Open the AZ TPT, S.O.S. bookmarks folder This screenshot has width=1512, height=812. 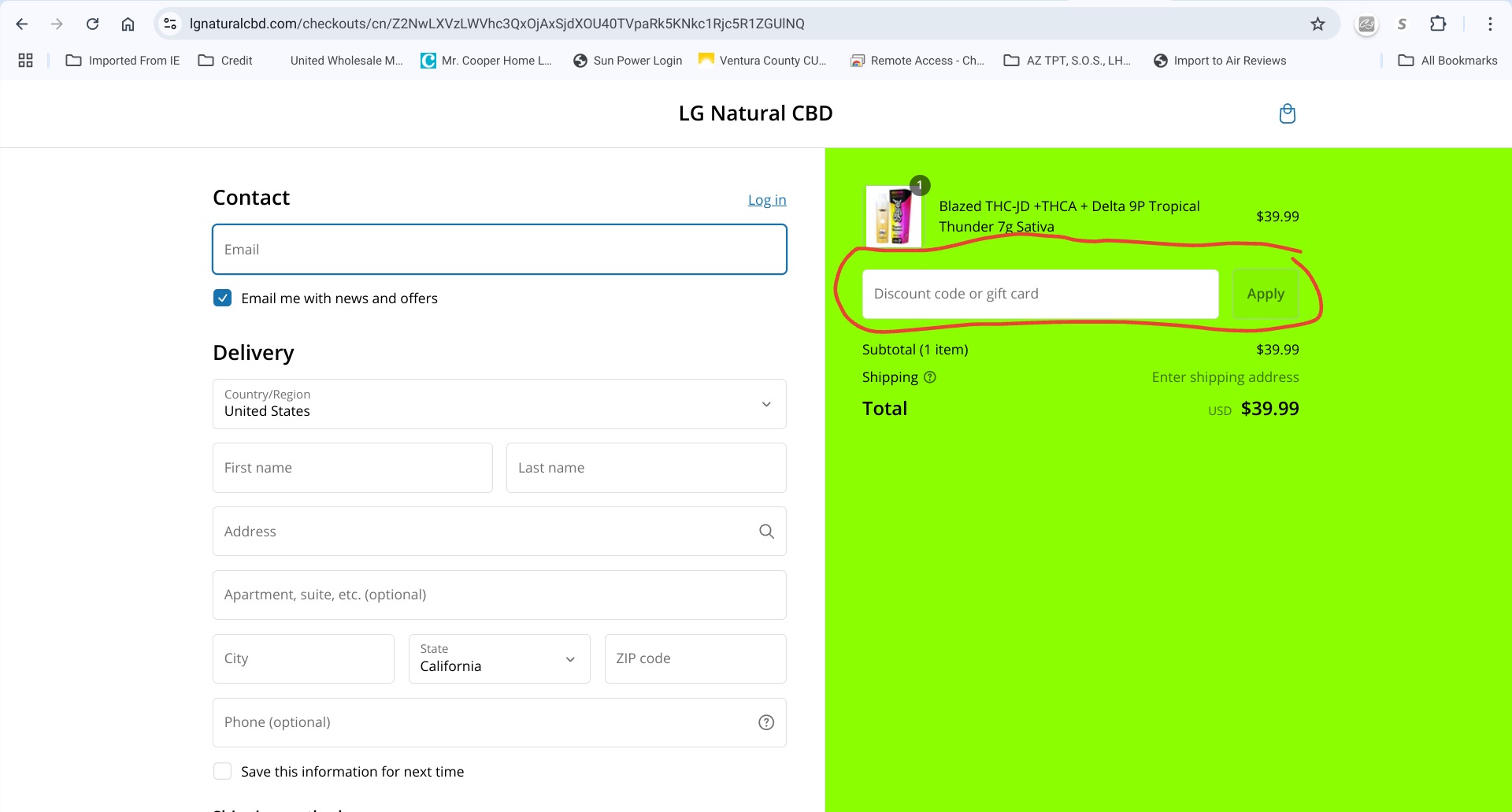[1067, 61]
